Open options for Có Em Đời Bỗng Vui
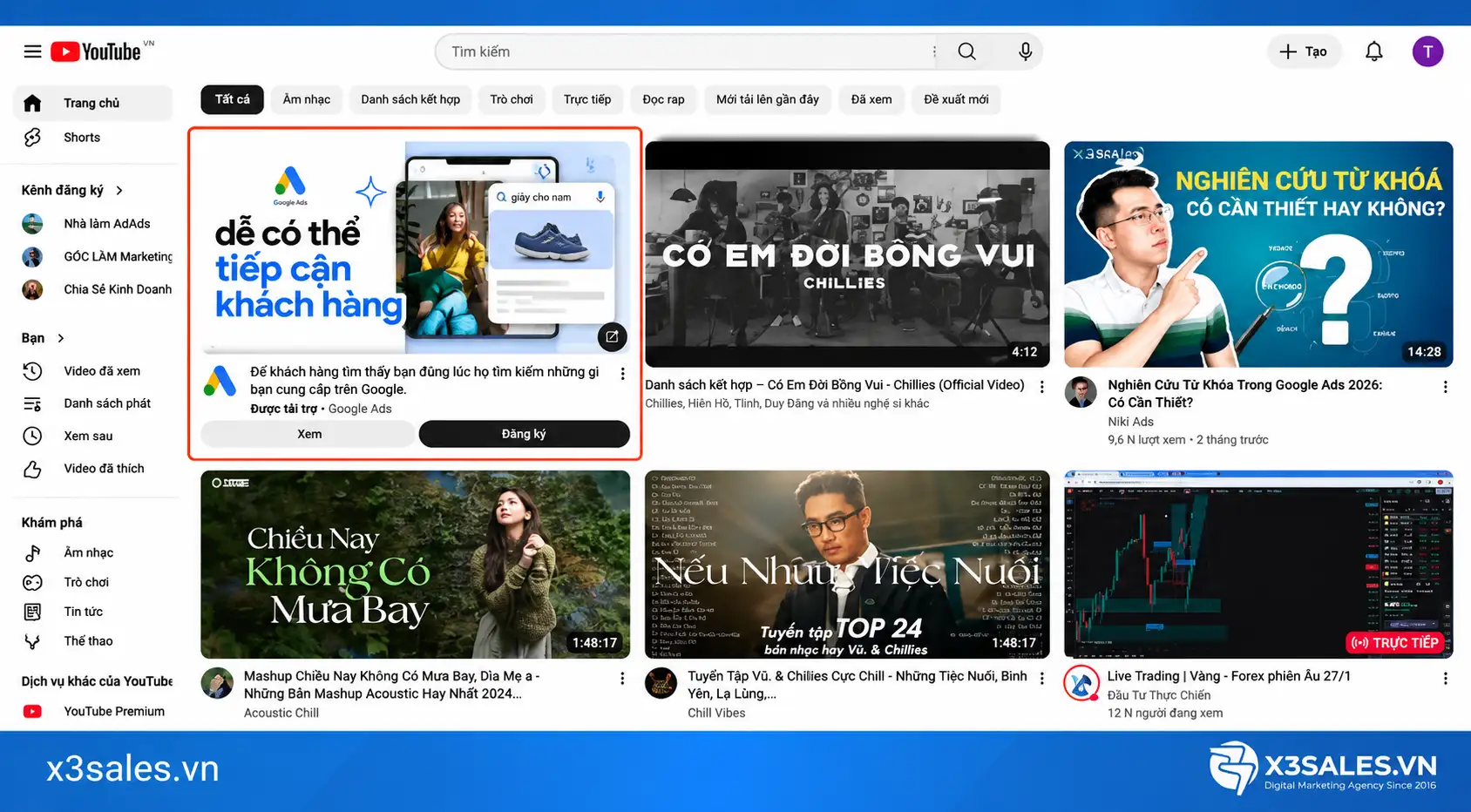The width and height of the screenshot is (1471, 812). pos(1041,387)
